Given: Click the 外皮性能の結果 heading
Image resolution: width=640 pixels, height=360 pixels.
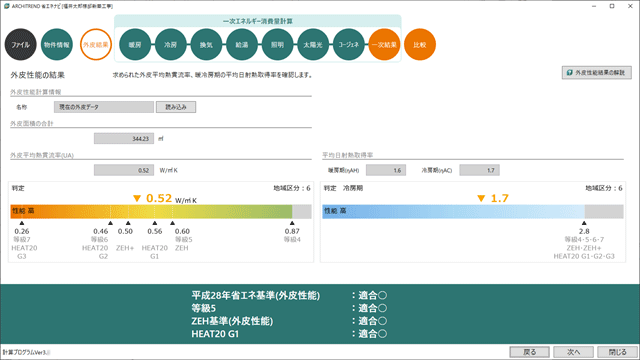Looking at the screenshot, I should tap(38, 75).
